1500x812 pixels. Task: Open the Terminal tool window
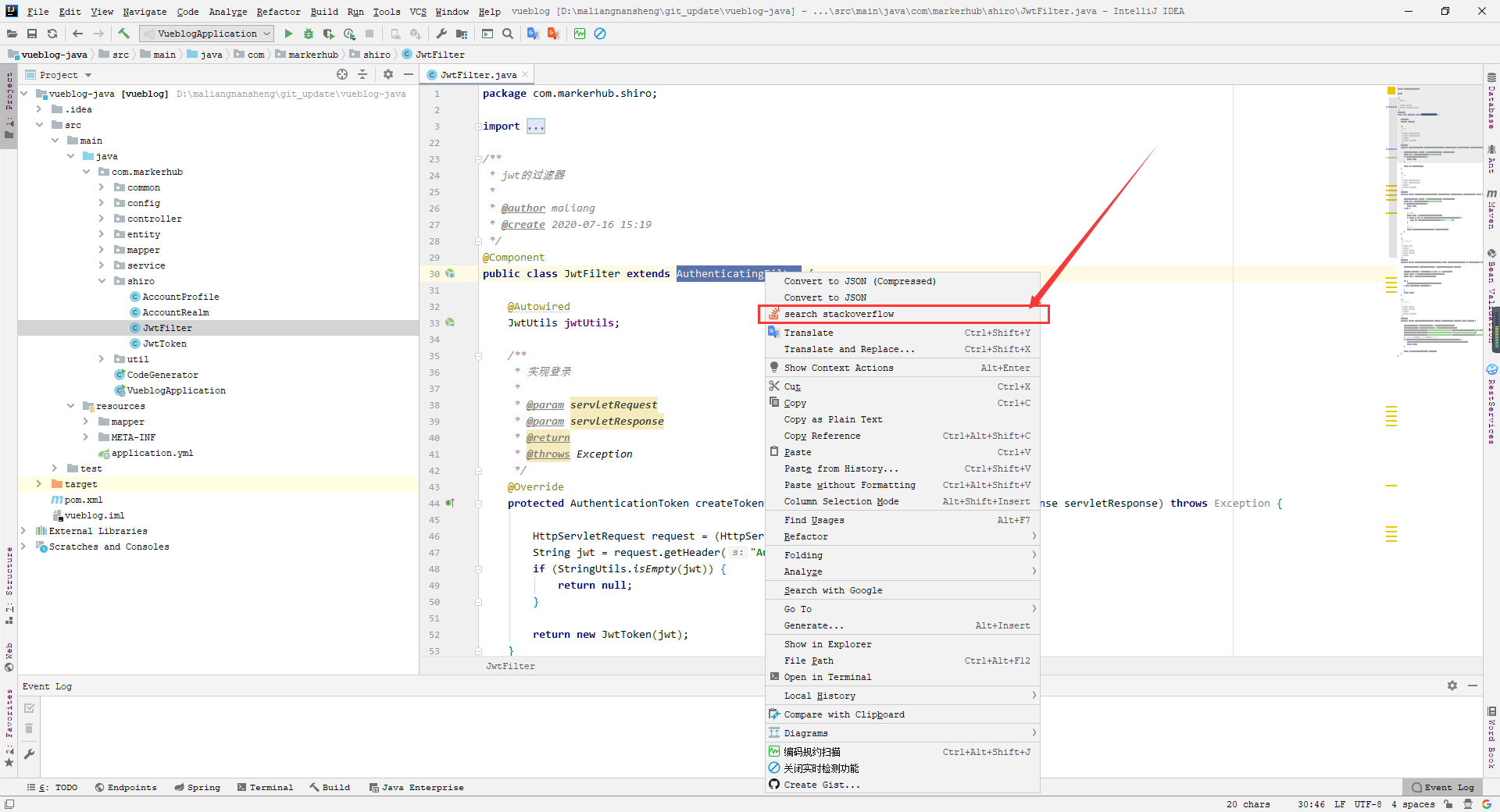[x=265, y=787]
